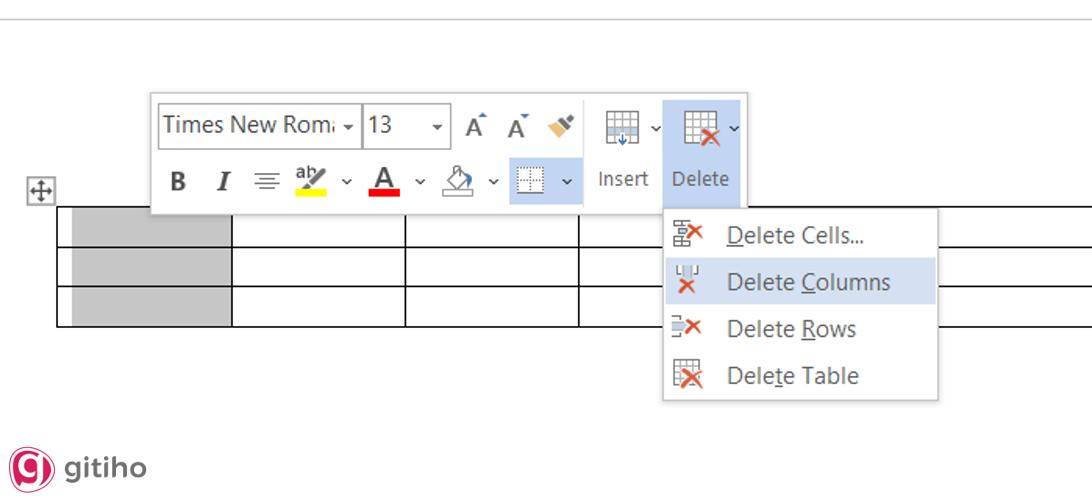This screenshot has width=1092, height=501.
Task: Expand the highlight color dropdown arrow
Action: click(347, 181)
